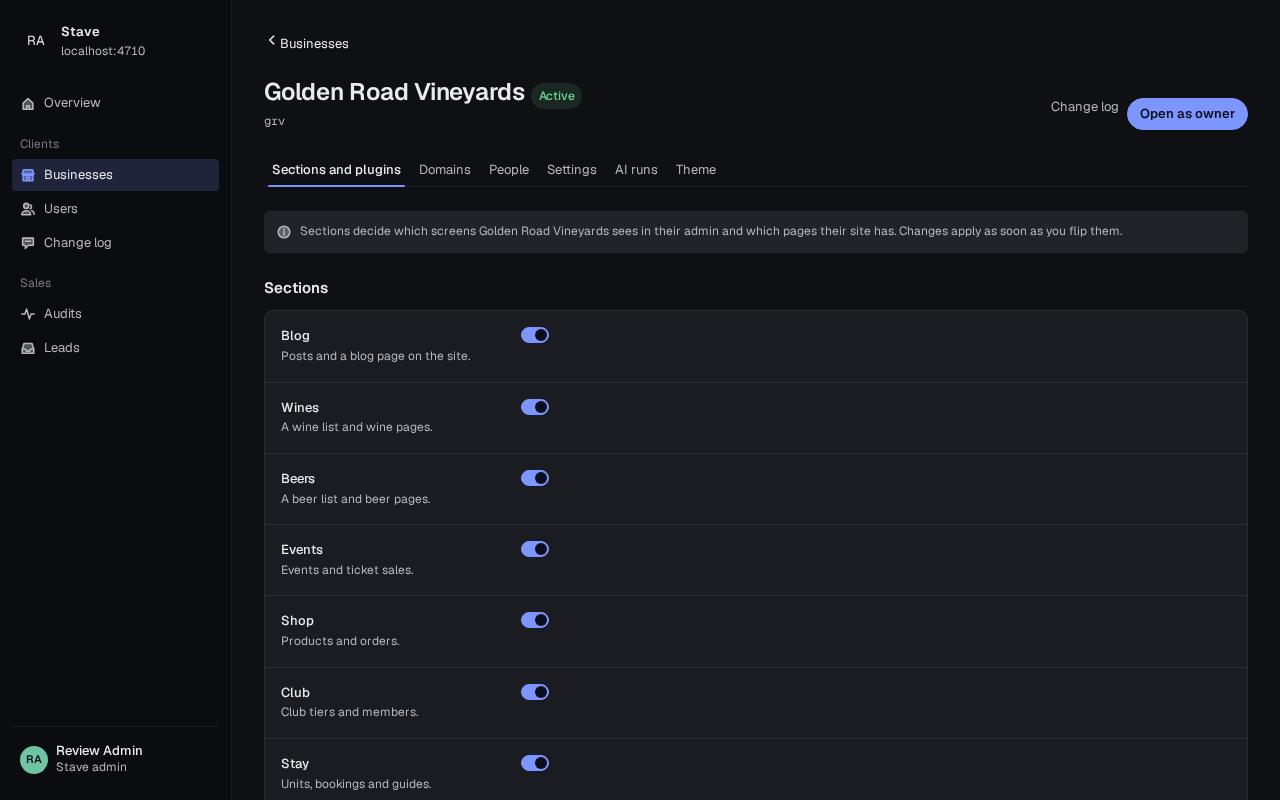Toggle the Blog section switch
This screenshot has width=1280, height=800.
(535, 335)
